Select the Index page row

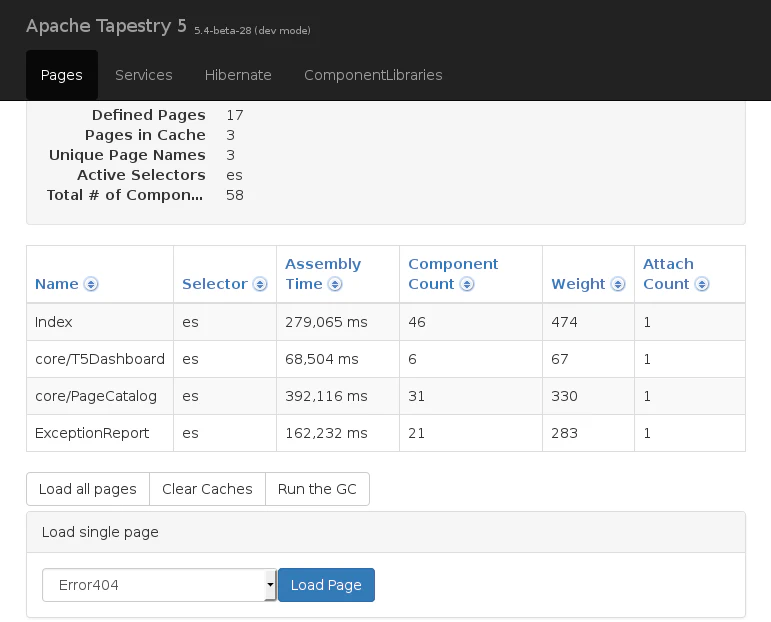click(x=54, y=322)
